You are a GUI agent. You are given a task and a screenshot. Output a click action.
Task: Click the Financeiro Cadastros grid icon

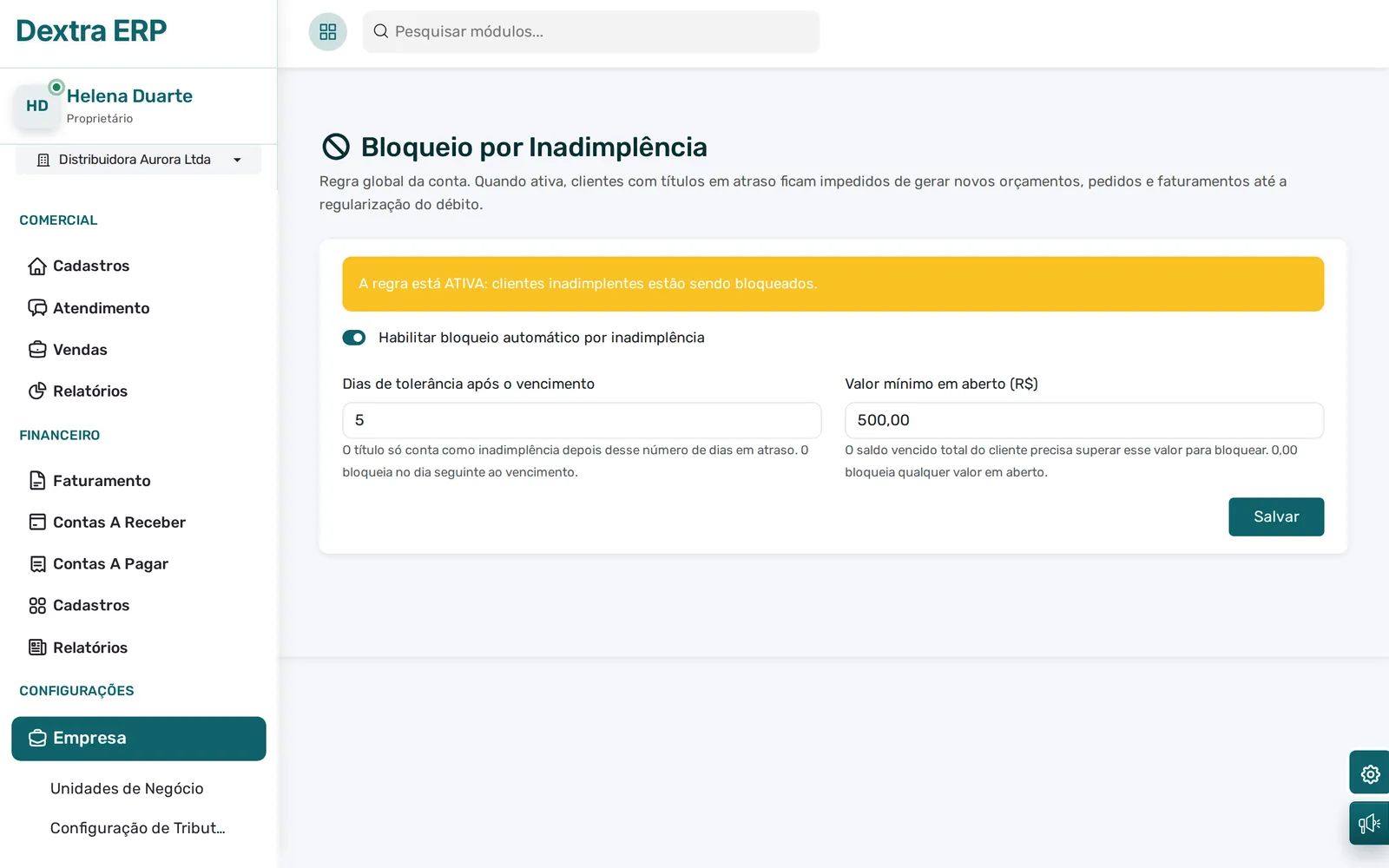(37, 606)
